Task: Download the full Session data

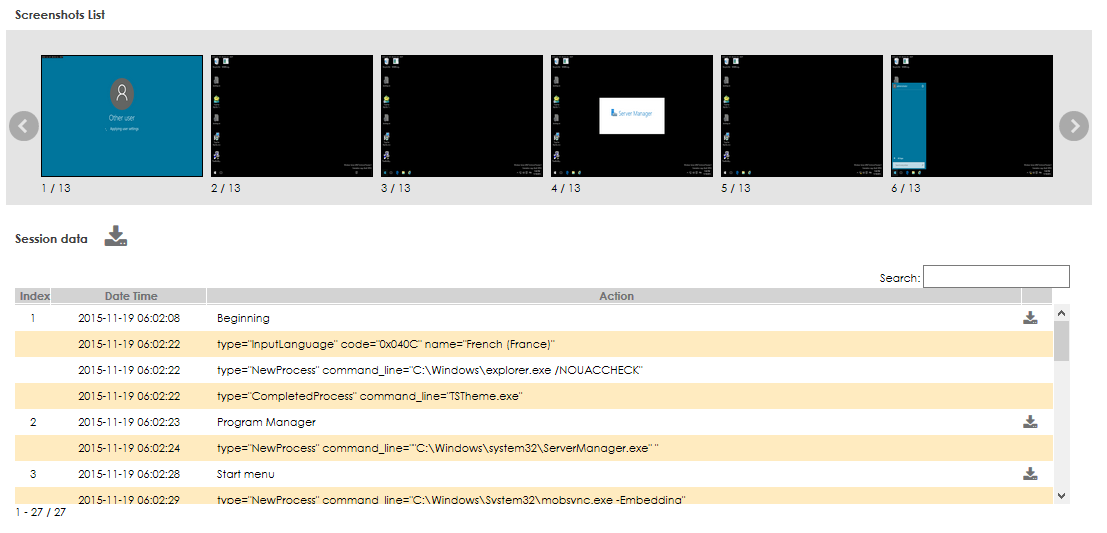Action: [x=116, y=237]
